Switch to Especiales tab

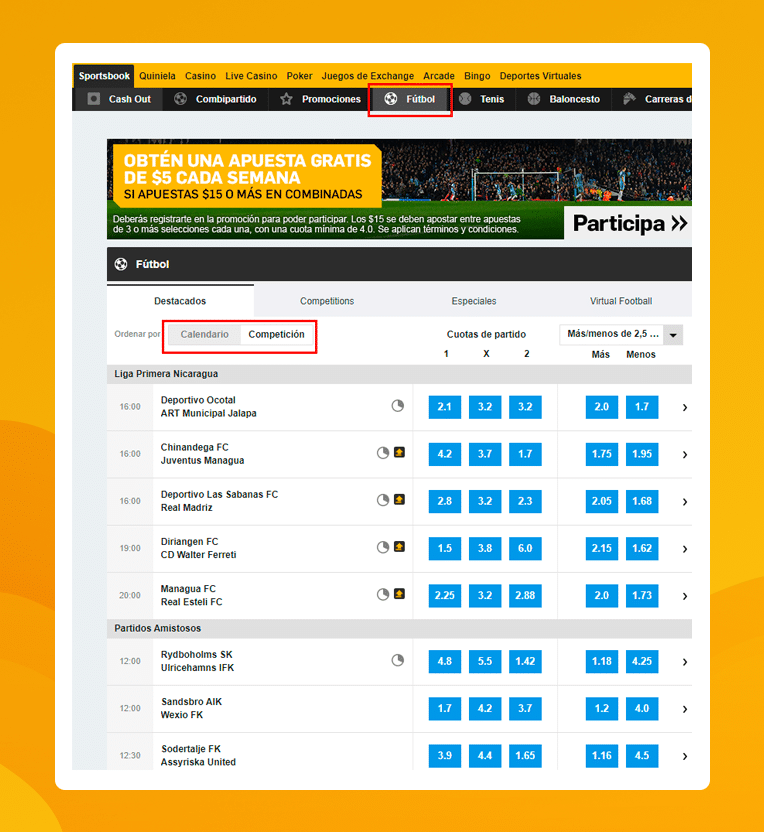(474, 301)
